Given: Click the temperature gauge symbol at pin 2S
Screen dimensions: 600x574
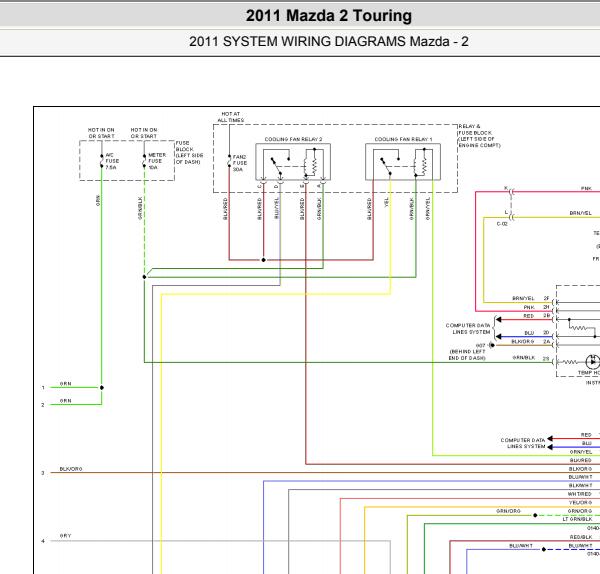Looking at the screenshot, I should click(593, 362).
